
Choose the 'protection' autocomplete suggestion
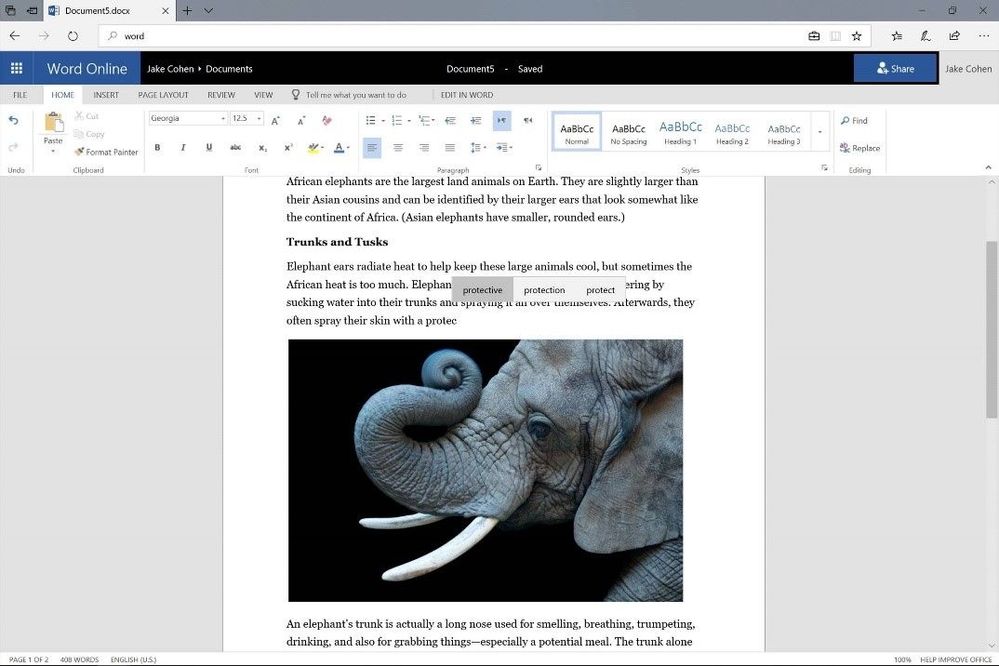544,290
